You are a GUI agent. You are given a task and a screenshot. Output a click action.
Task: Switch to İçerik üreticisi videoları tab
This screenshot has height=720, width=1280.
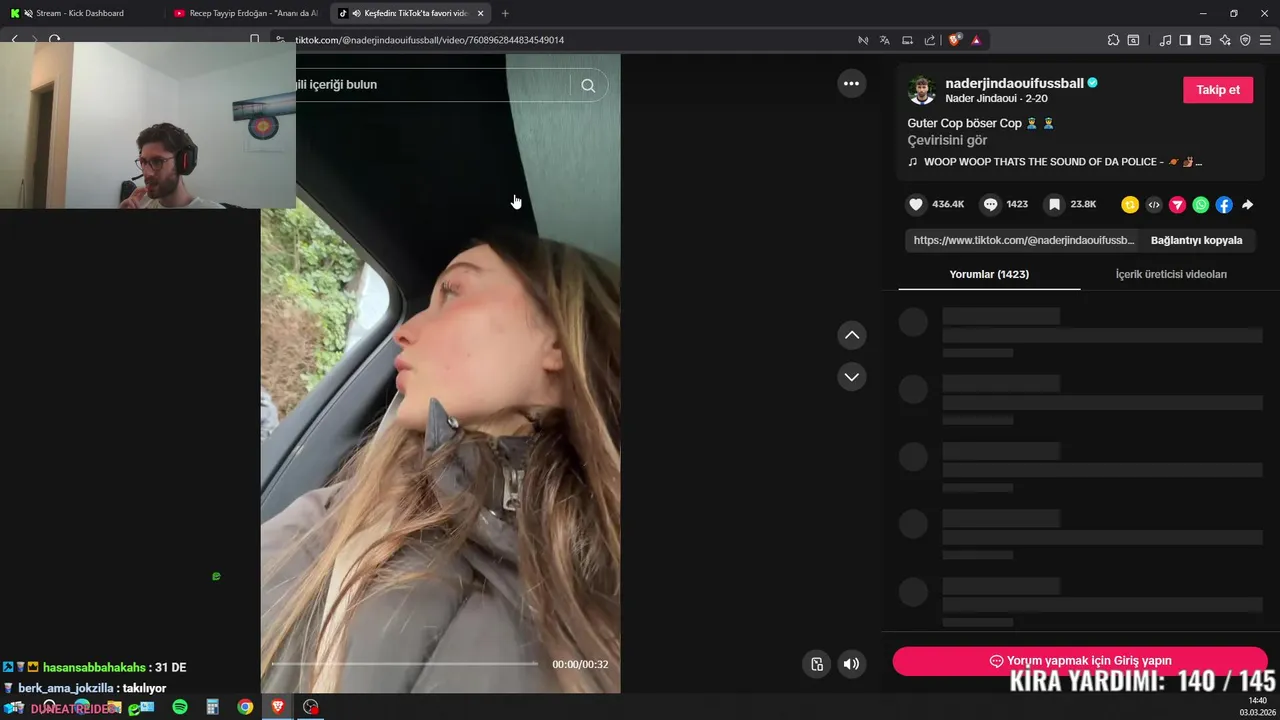pyautogui.click(x=1171, y=274)
